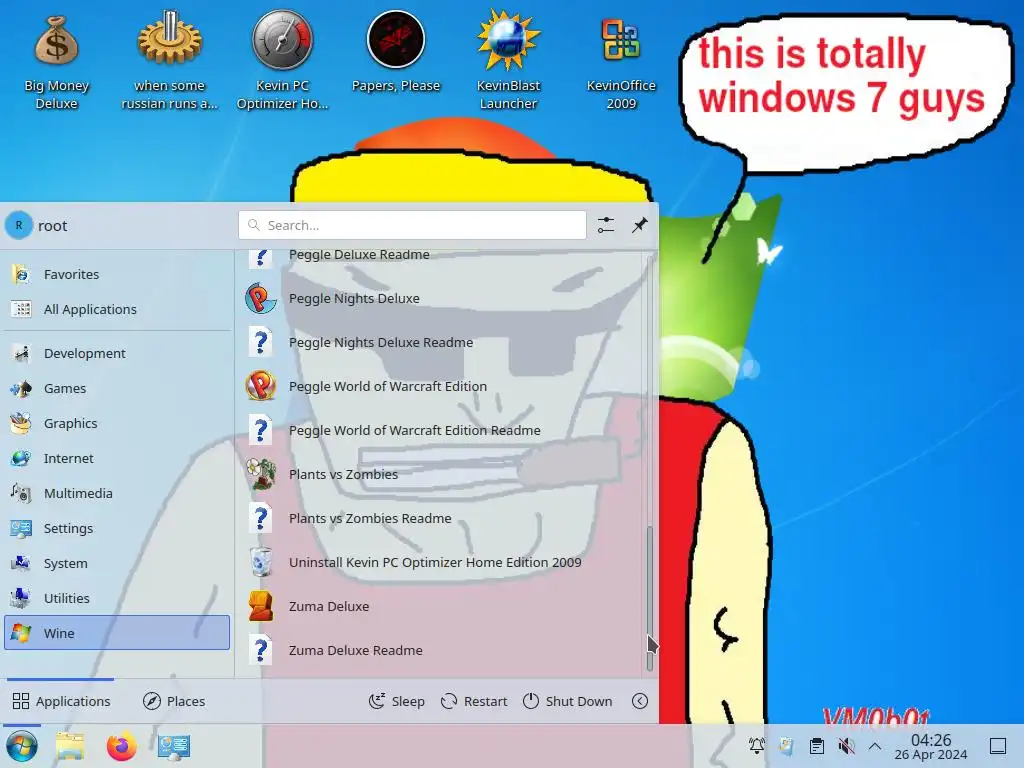Viewport: 1024px width, 768px height.
Task: Open launcher configure settings icon
Action: (x=606, y=225)
